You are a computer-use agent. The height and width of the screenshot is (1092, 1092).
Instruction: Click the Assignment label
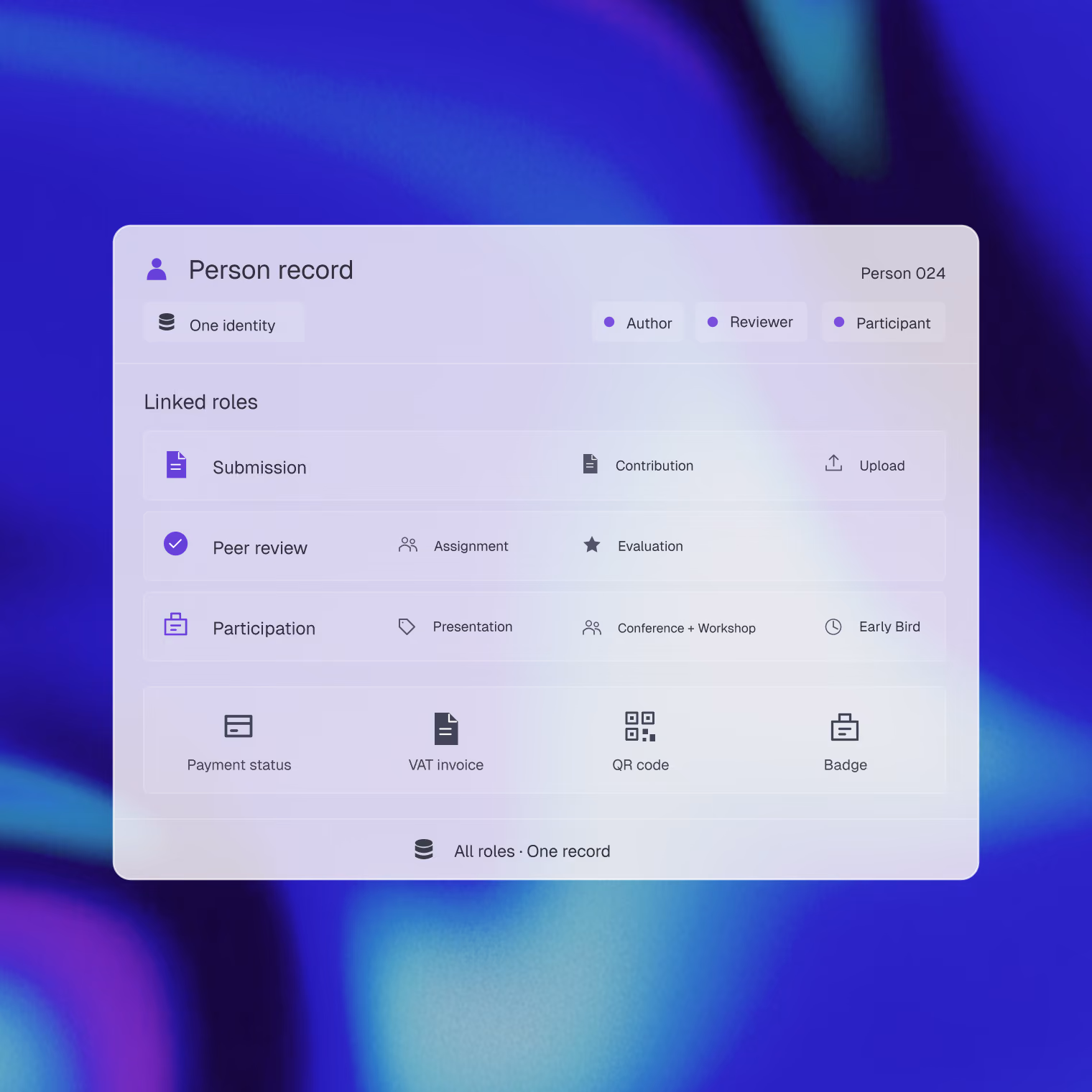tap(471, 546)
